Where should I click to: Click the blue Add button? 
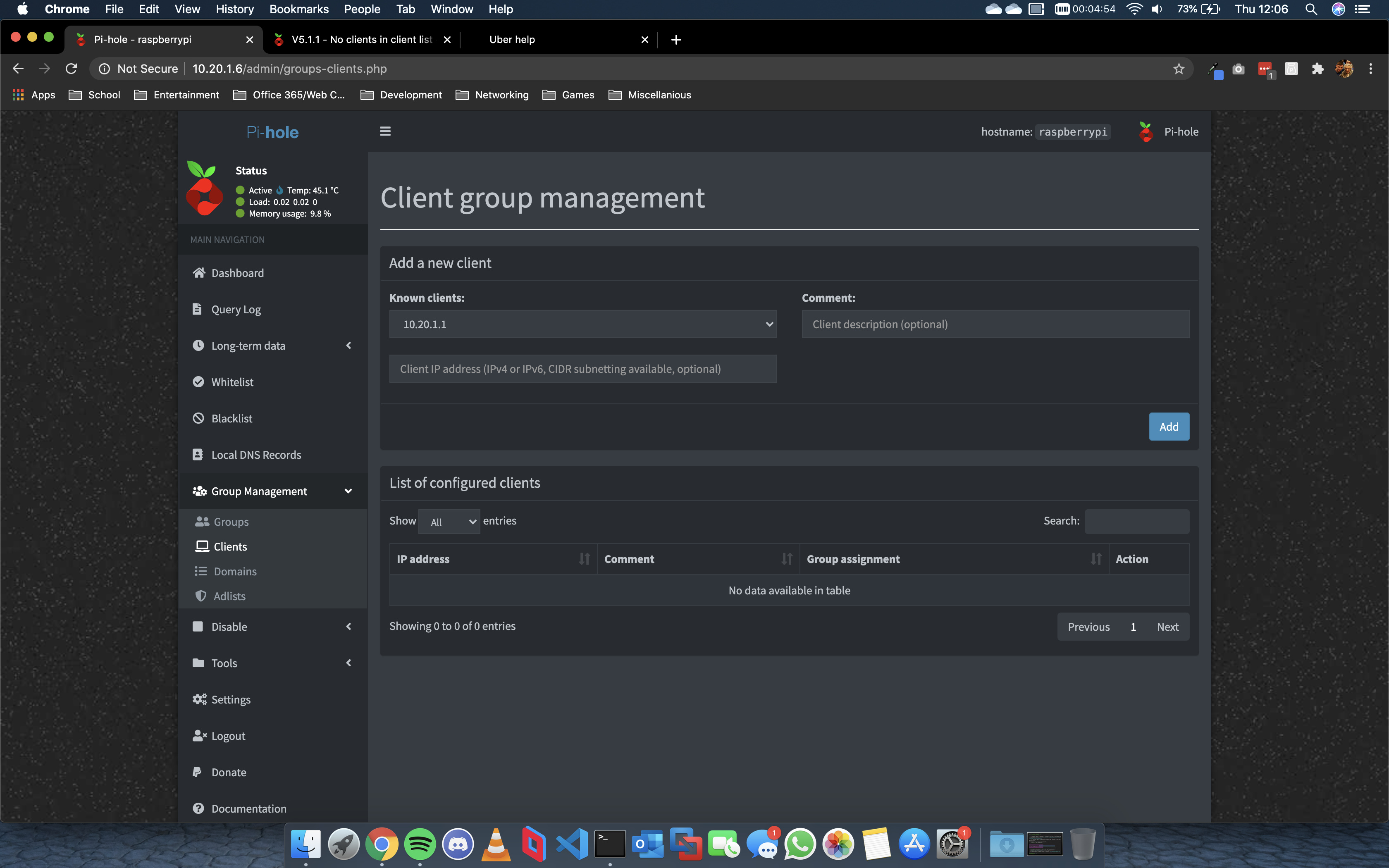coord(1169,427)
